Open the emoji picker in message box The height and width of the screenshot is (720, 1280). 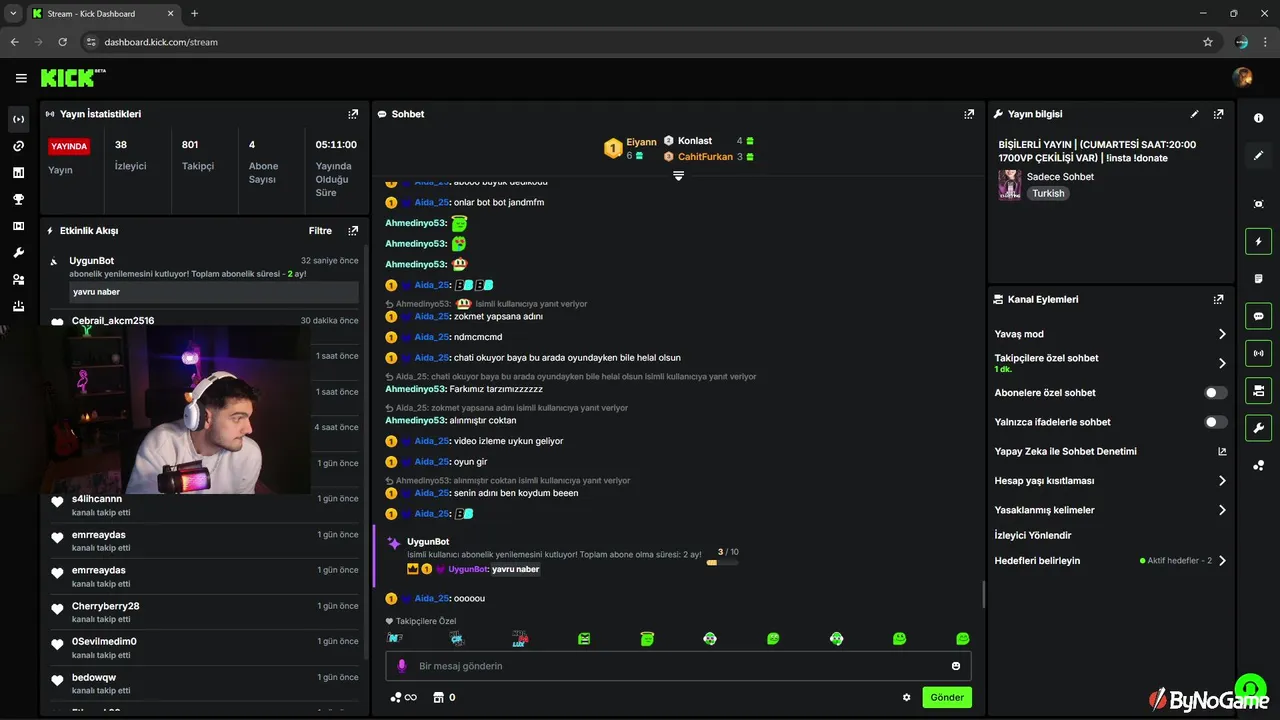pyautogui.click(x=956, y=666)
